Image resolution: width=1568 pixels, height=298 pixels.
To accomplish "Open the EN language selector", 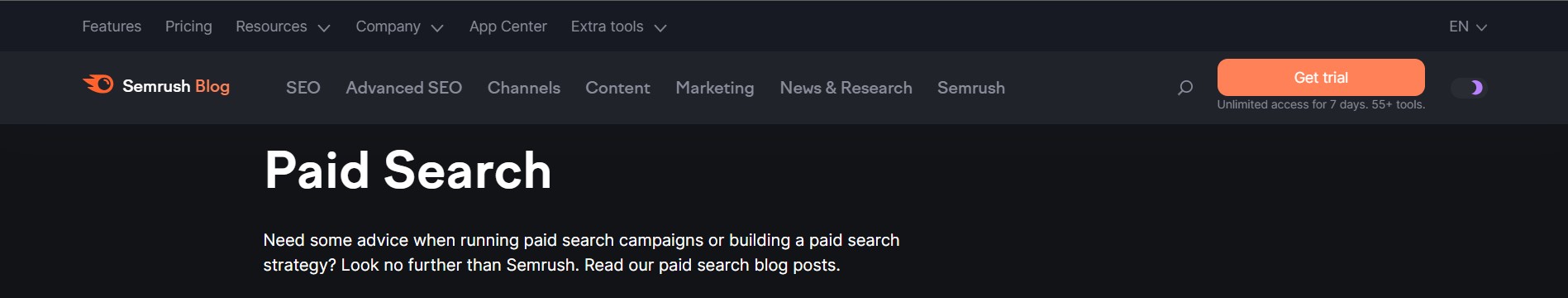I will tap(1467, 26).
